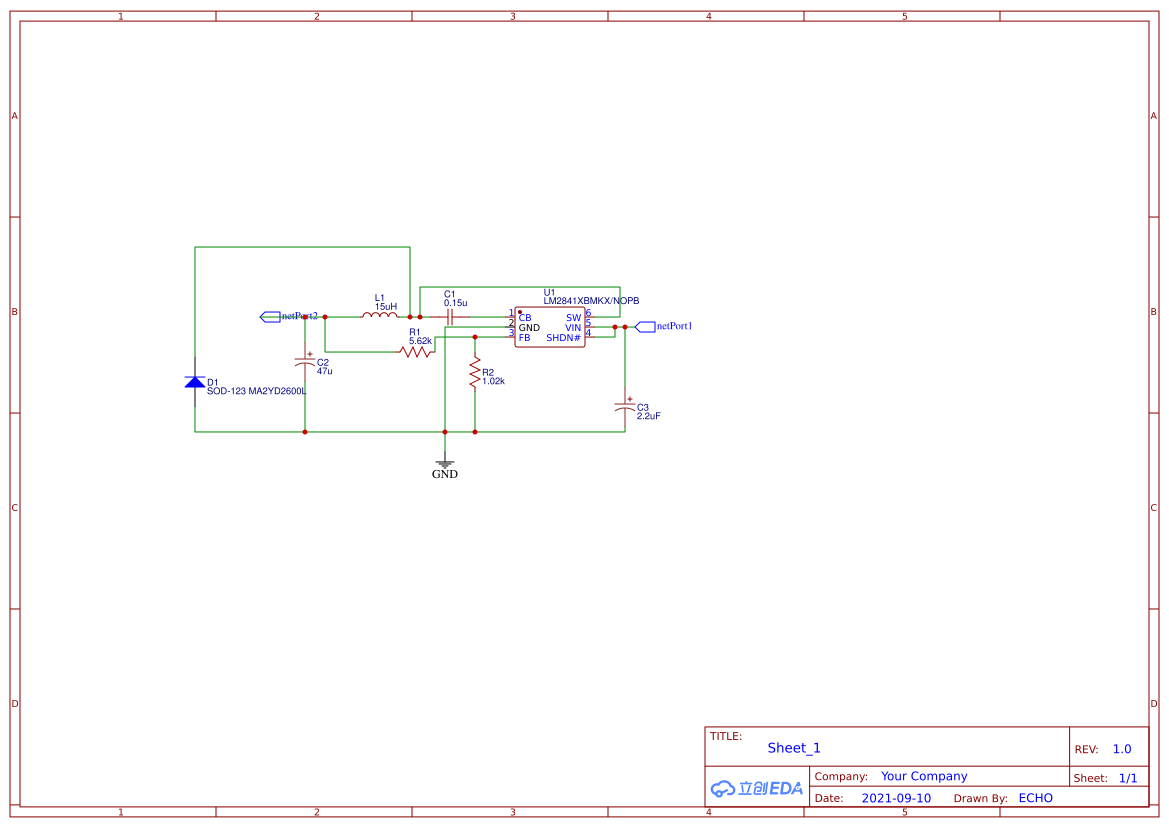The height and width of the screenshot is (827, 1169).
Task: Click the SOD-123 MA2YD2600L diode label
Action: click(256, 391)
